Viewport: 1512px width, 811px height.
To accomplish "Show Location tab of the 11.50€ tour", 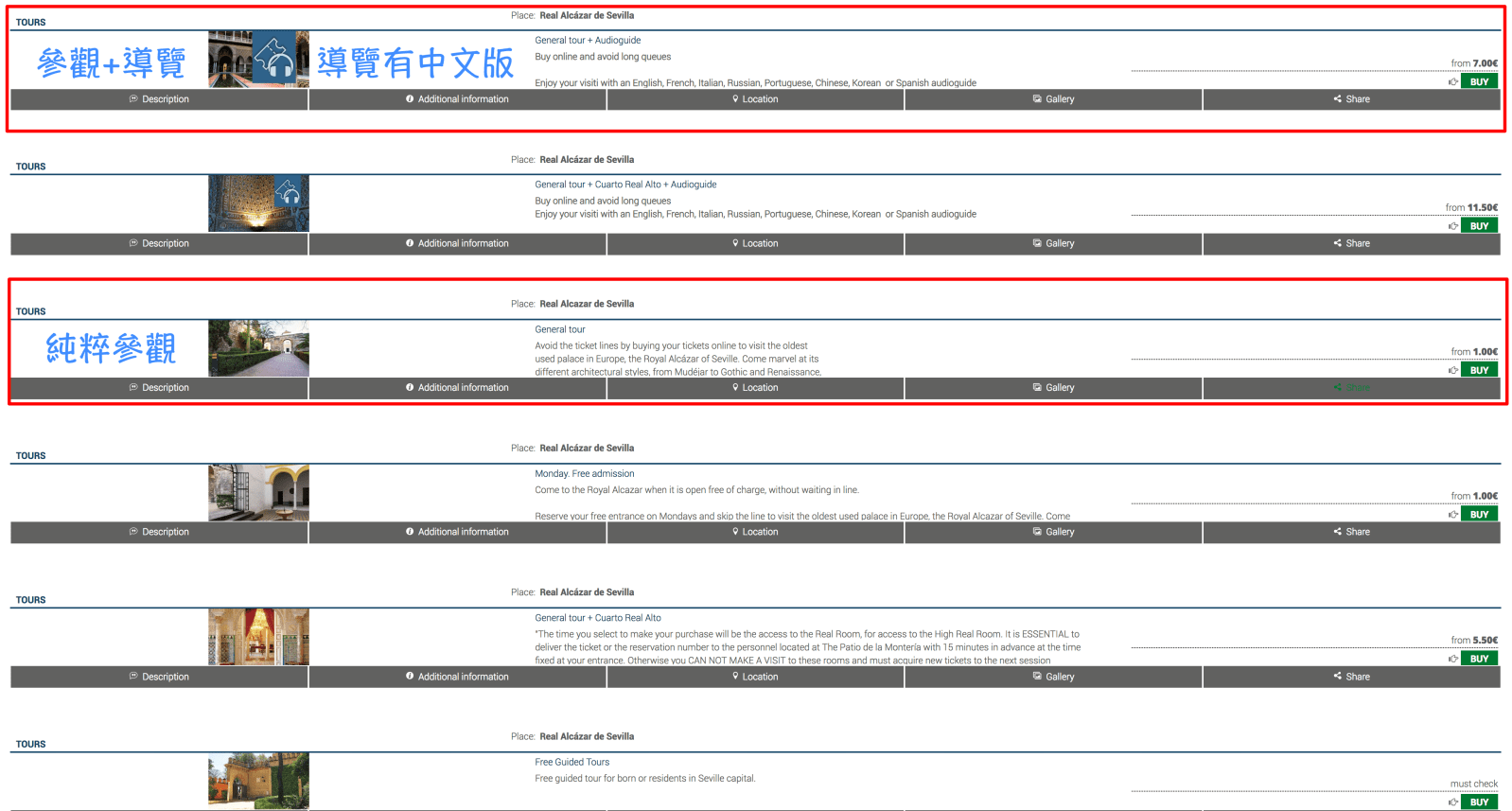I will (755, 244).
